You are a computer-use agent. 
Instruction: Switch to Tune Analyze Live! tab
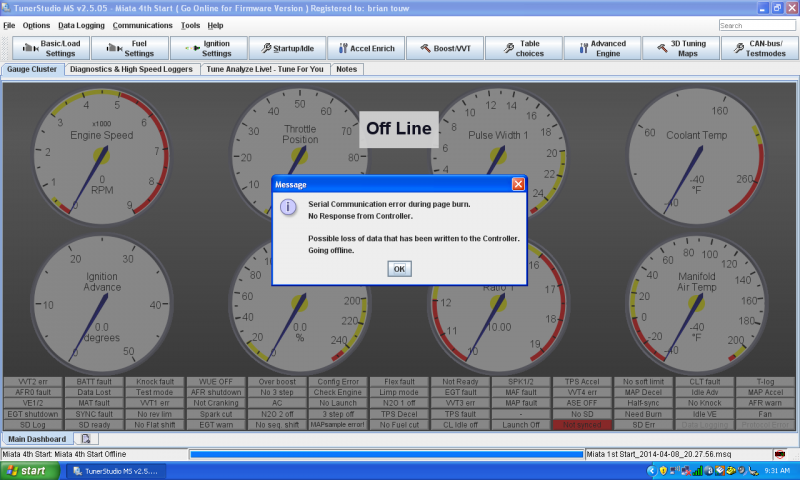point(265,69)
